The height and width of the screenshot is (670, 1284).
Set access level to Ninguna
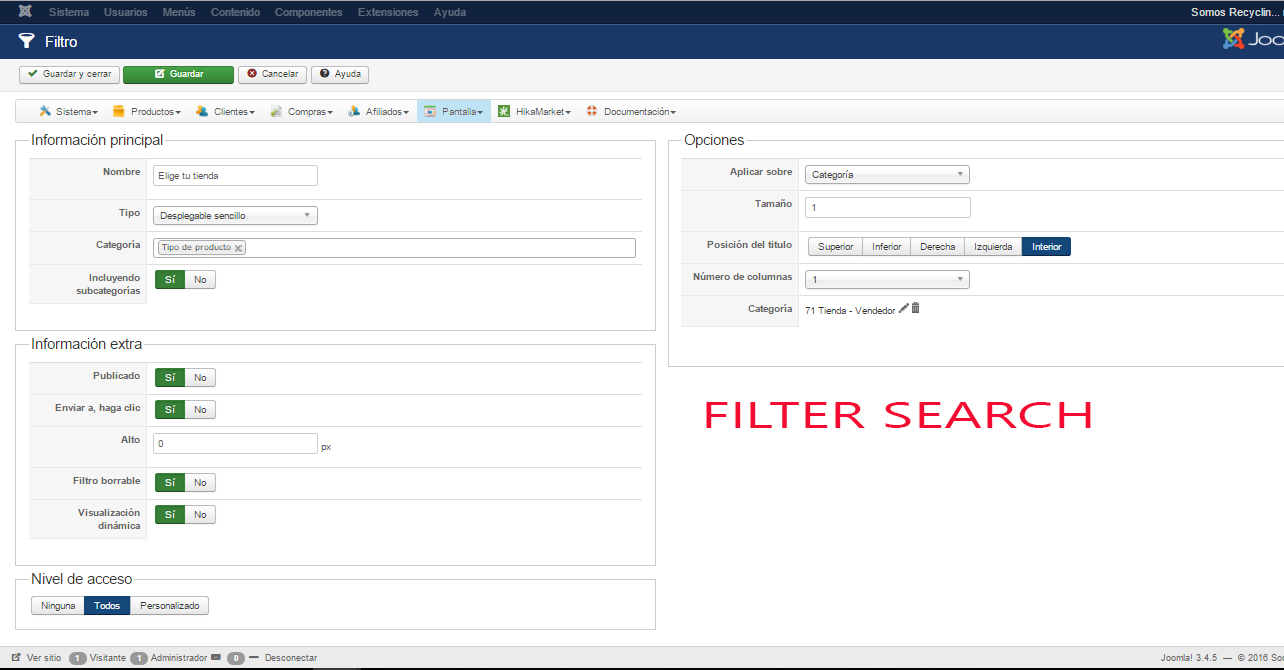[x=58, y=606]
